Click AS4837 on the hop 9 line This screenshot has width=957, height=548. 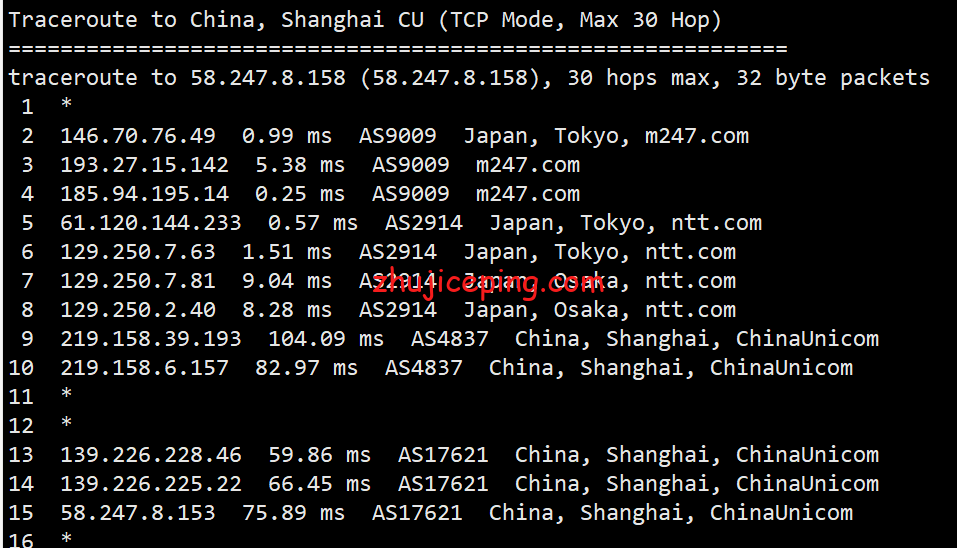450,339
